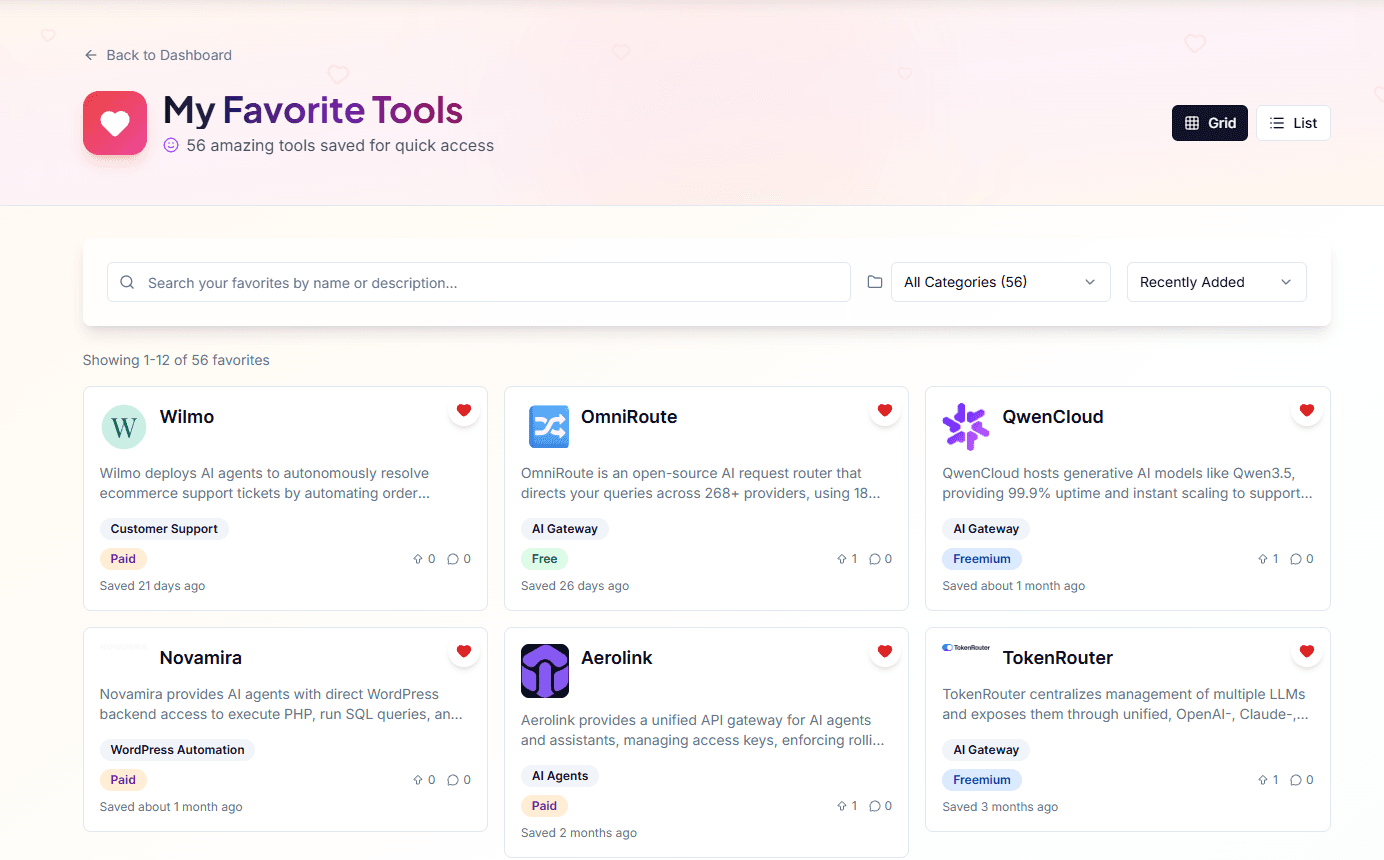This screenshot has width=1384, height=860.
Task: Click the Novamira tool title
Action: point(201,658)
